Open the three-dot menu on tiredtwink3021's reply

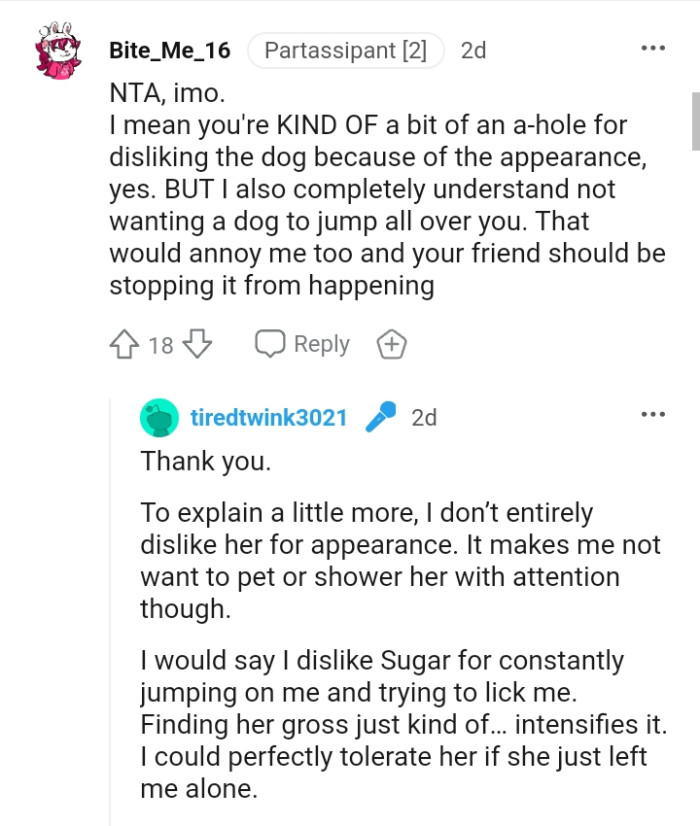pyautogui.click(x=652, y=413)
